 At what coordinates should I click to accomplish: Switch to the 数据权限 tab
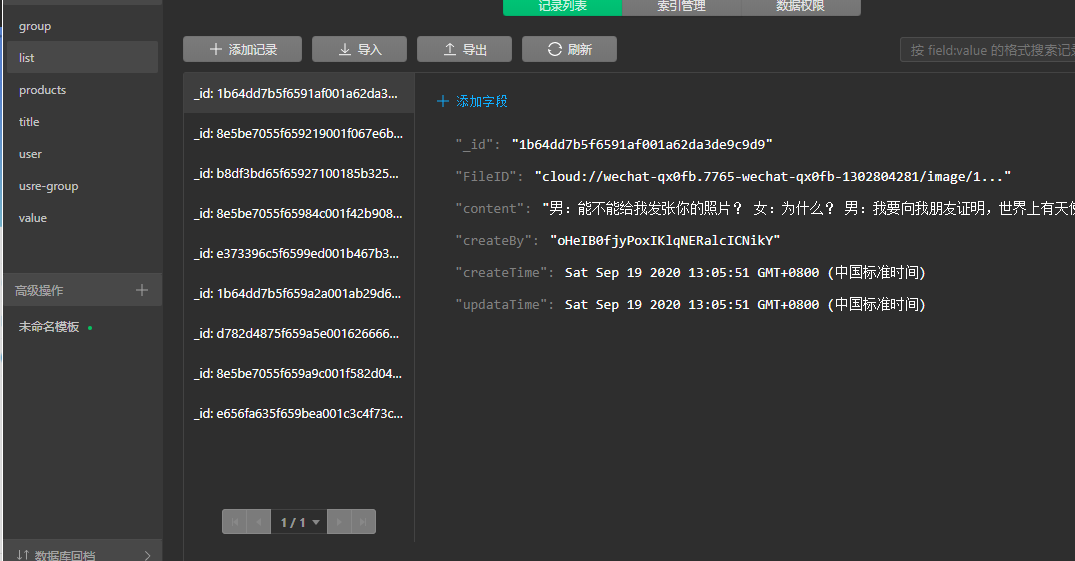click(801, 6)
